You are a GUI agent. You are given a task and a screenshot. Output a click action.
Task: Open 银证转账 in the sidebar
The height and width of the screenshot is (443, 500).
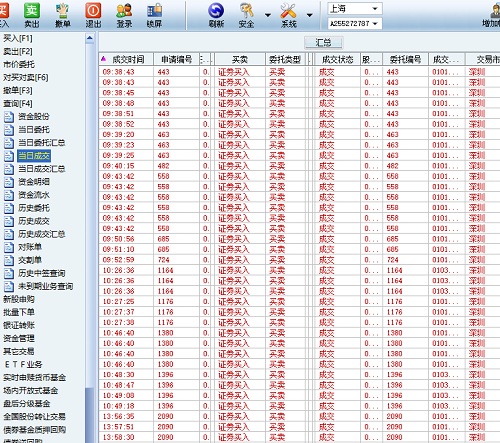coord(19,325)
